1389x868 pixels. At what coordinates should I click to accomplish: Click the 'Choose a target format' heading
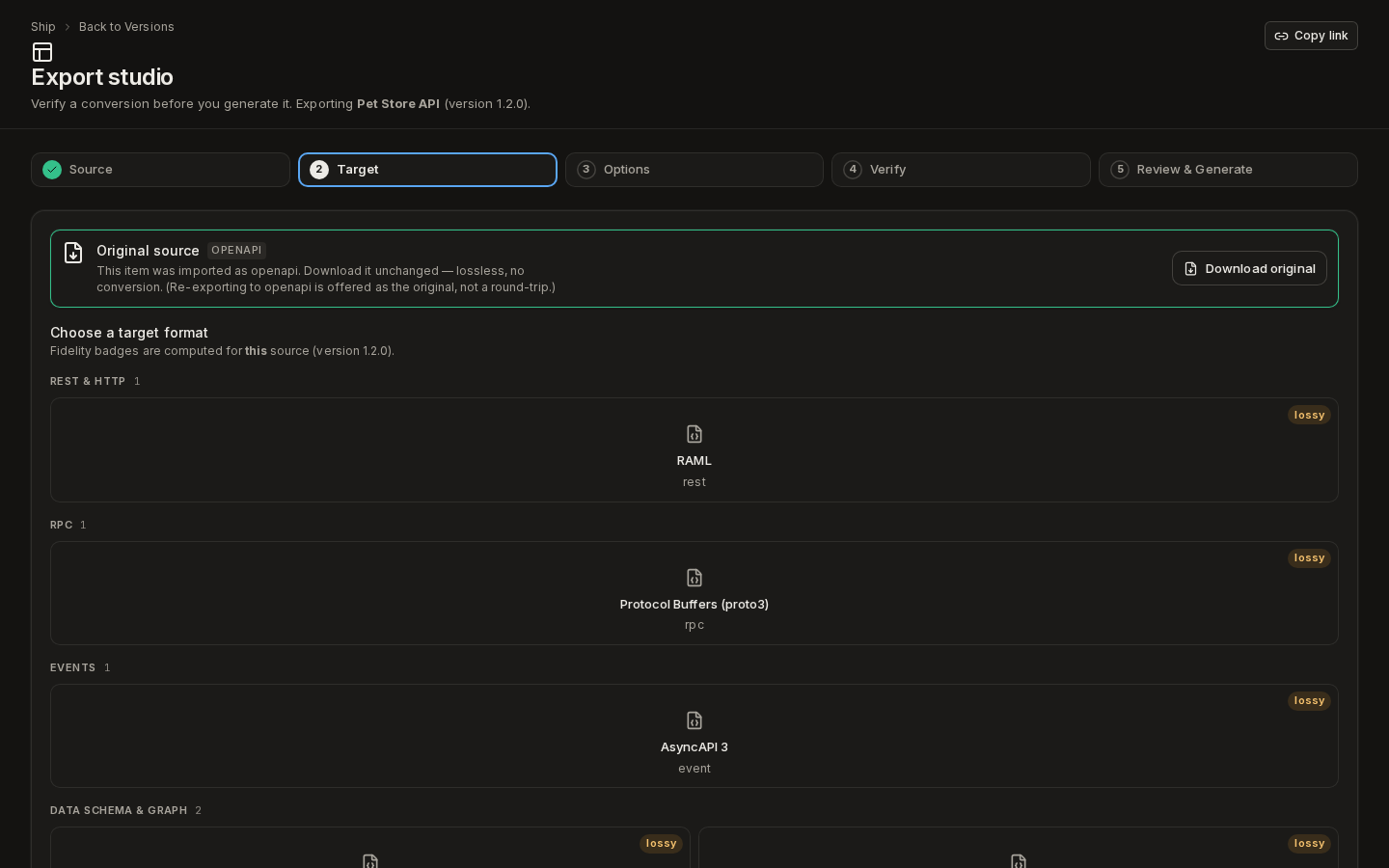pyautogui.click(x=129, y=333)
